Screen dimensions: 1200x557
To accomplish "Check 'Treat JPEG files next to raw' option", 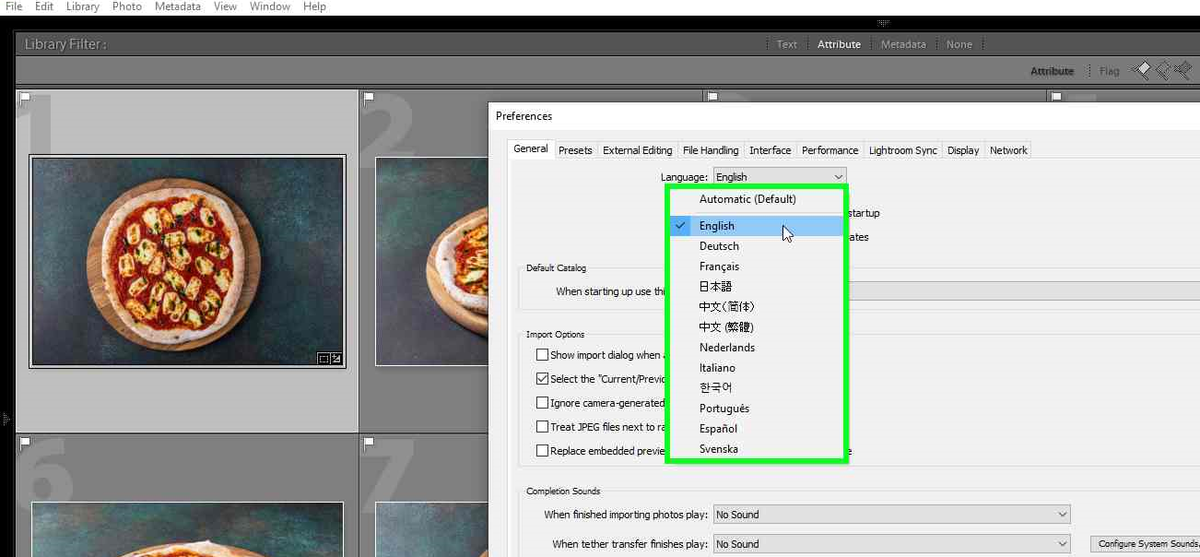I will (542, 427).
